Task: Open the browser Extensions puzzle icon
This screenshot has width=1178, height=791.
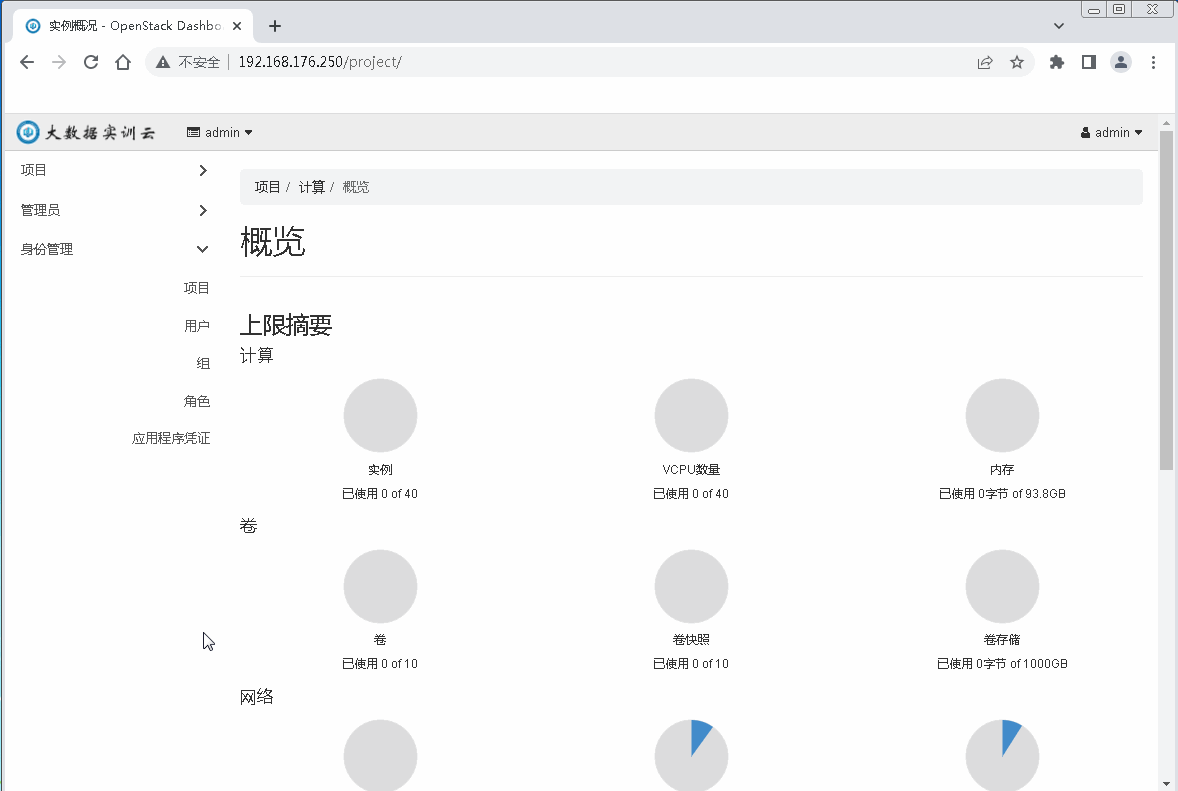Action: coord(1054,62)
